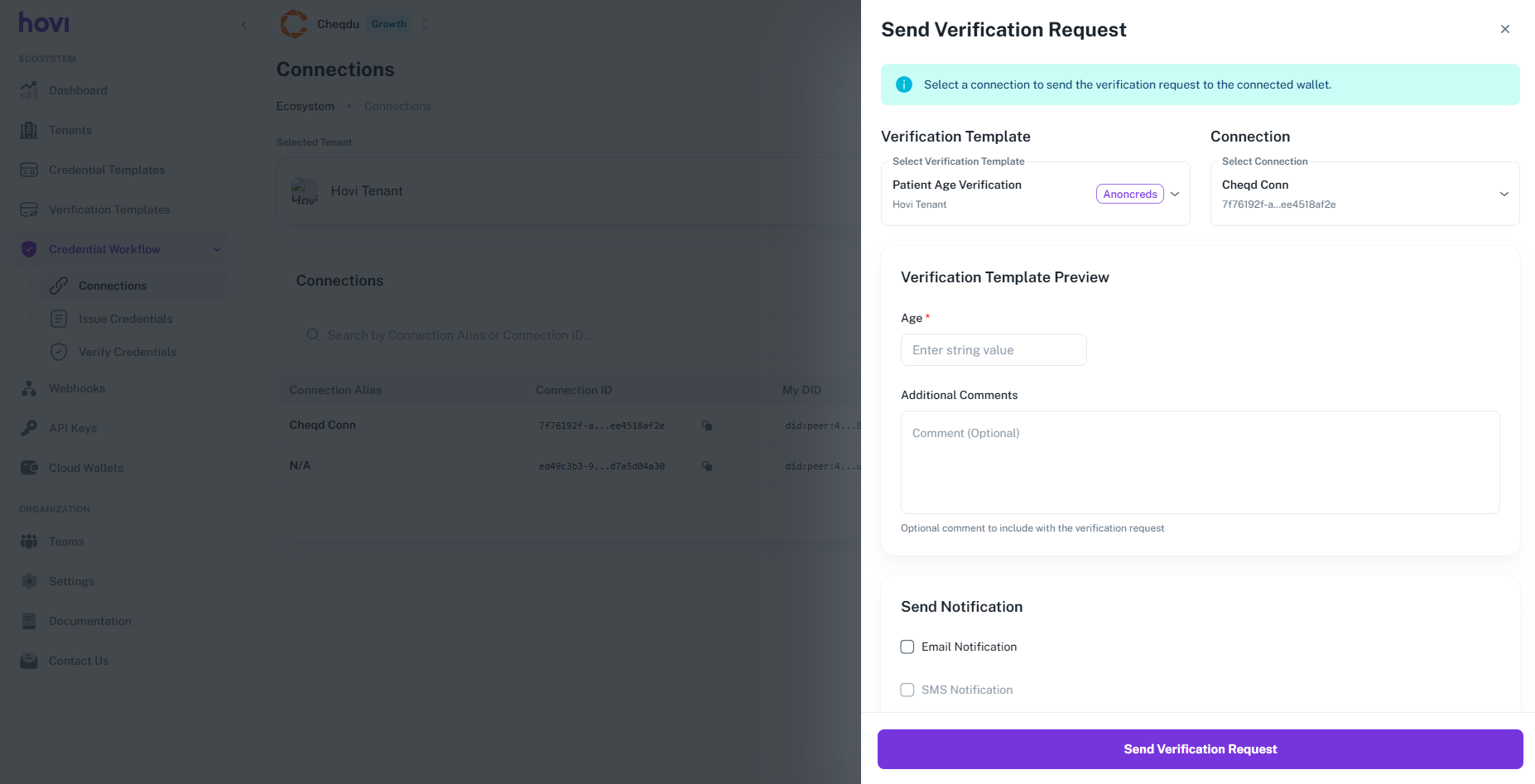Click the Dashboard chart icon in sidebar
The height and width of the screenshot is (784, 1535).
[x=29, y=90]
